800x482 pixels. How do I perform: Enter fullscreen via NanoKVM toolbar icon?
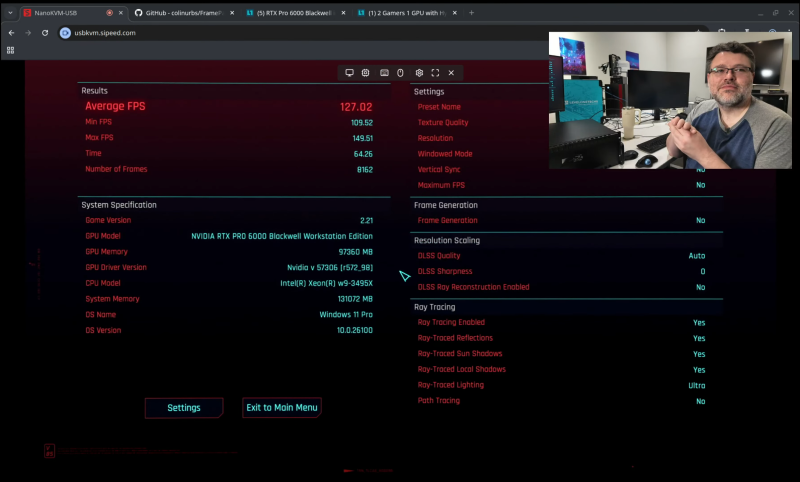coord(435,73)
